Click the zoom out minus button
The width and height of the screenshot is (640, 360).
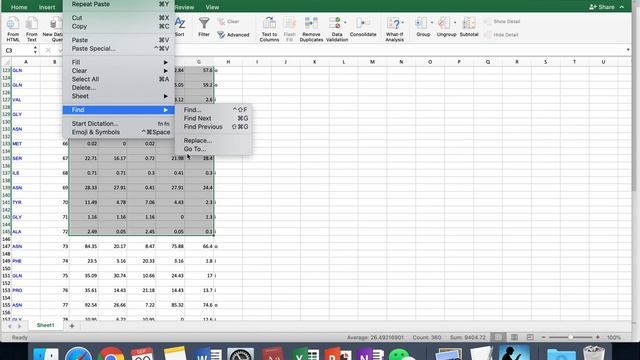tap(543, 338)
